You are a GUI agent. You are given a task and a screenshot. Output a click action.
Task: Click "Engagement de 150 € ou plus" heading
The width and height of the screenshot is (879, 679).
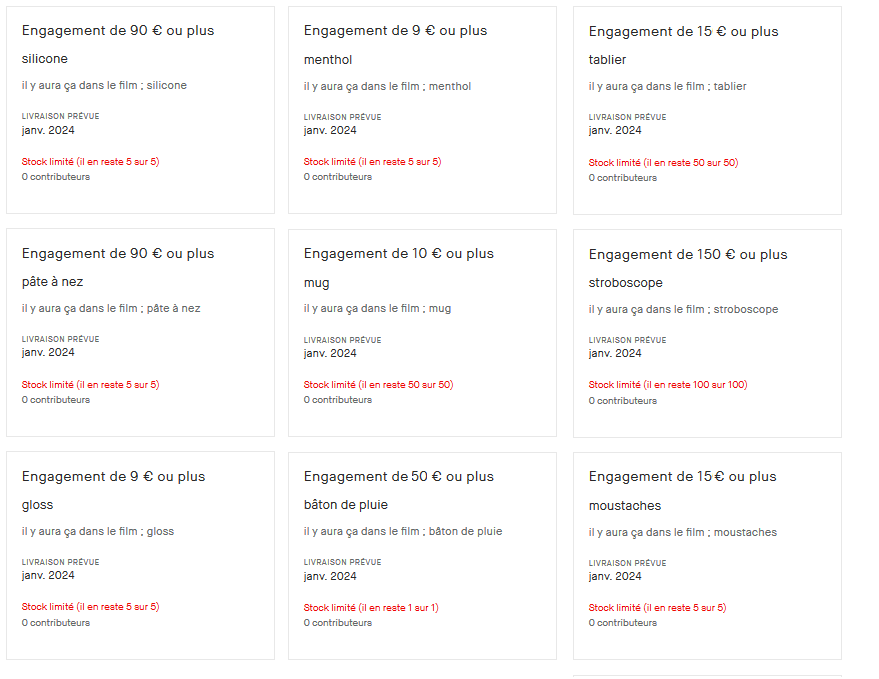687,255
